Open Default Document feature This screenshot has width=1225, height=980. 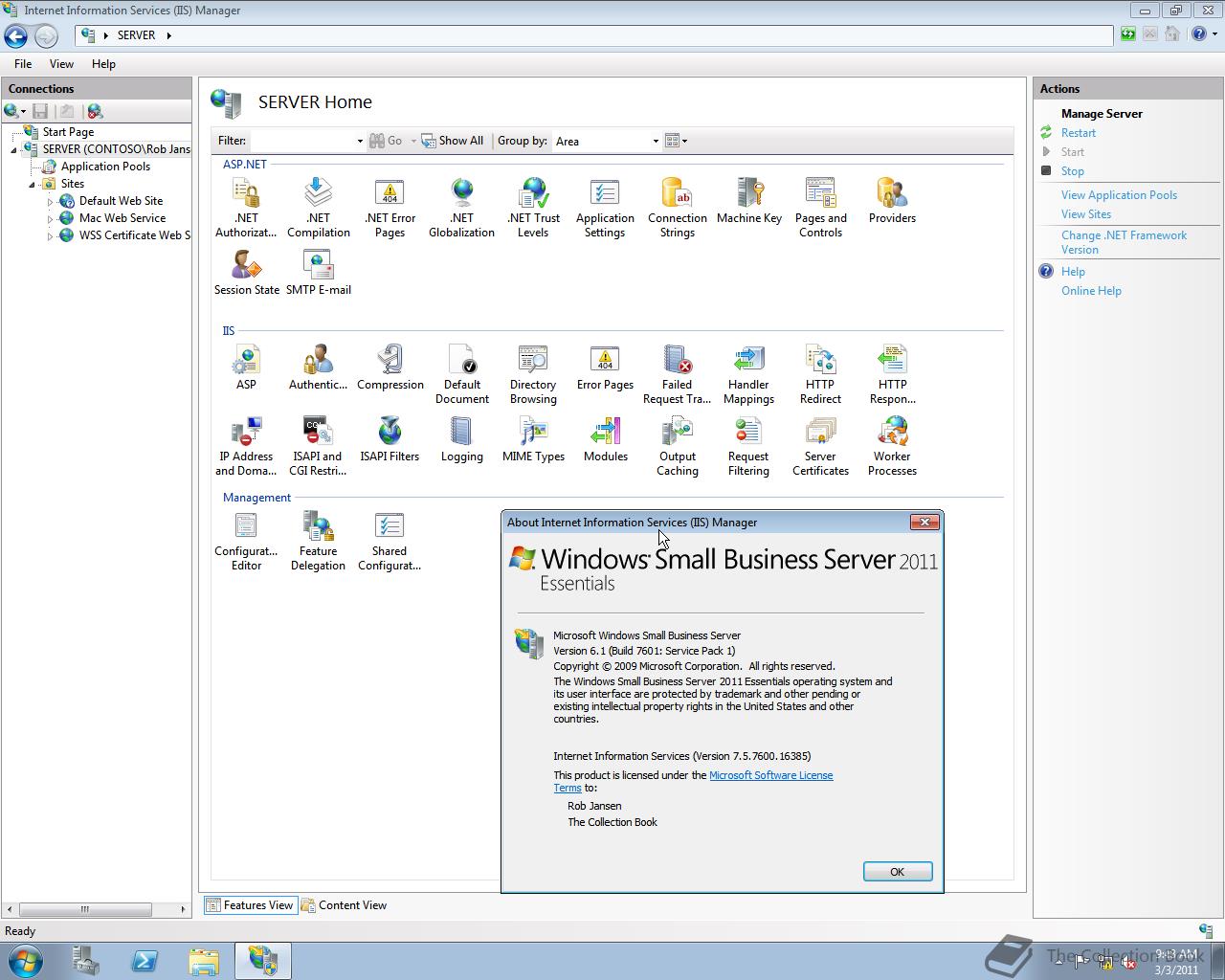[x=461, y=374]
